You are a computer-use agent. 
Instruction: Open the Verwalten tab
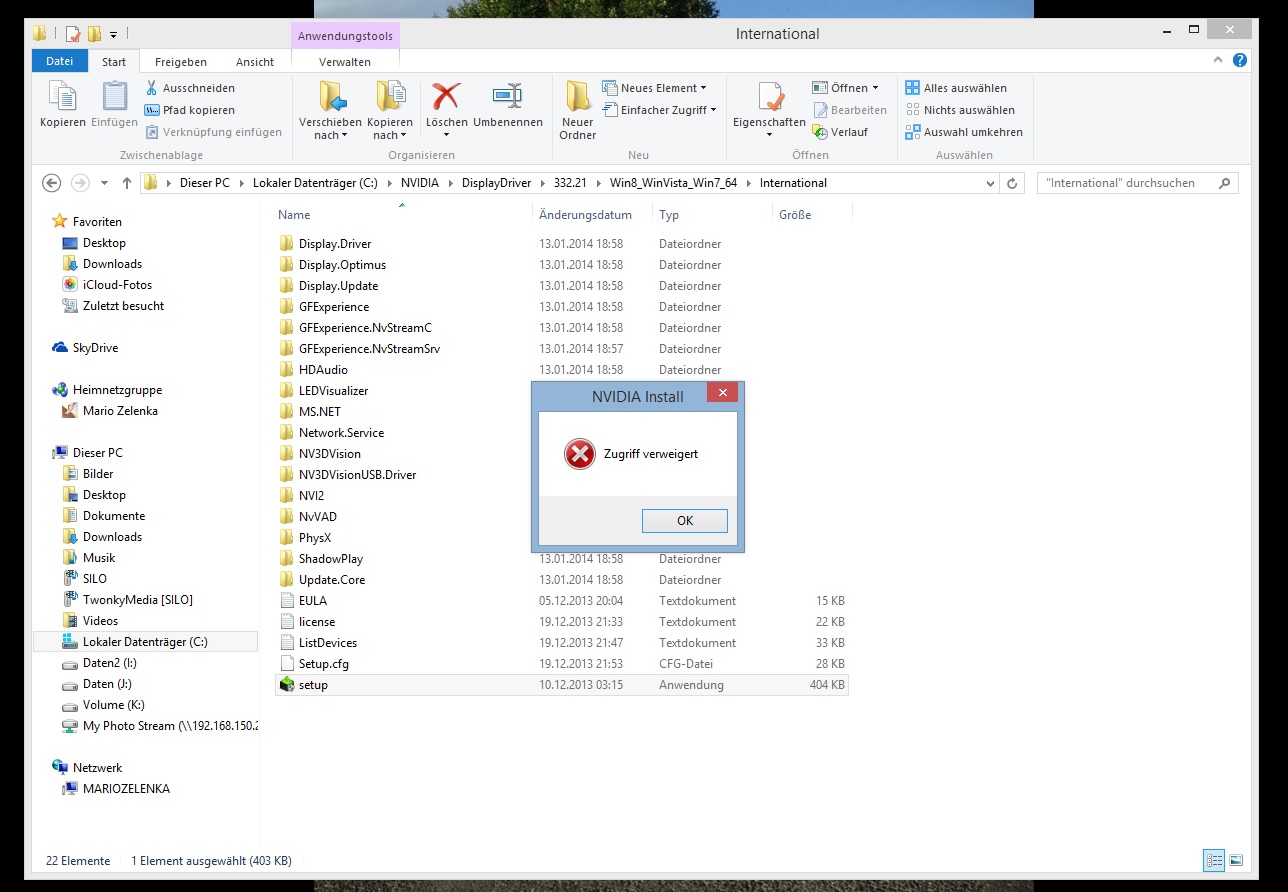(345, 61)
